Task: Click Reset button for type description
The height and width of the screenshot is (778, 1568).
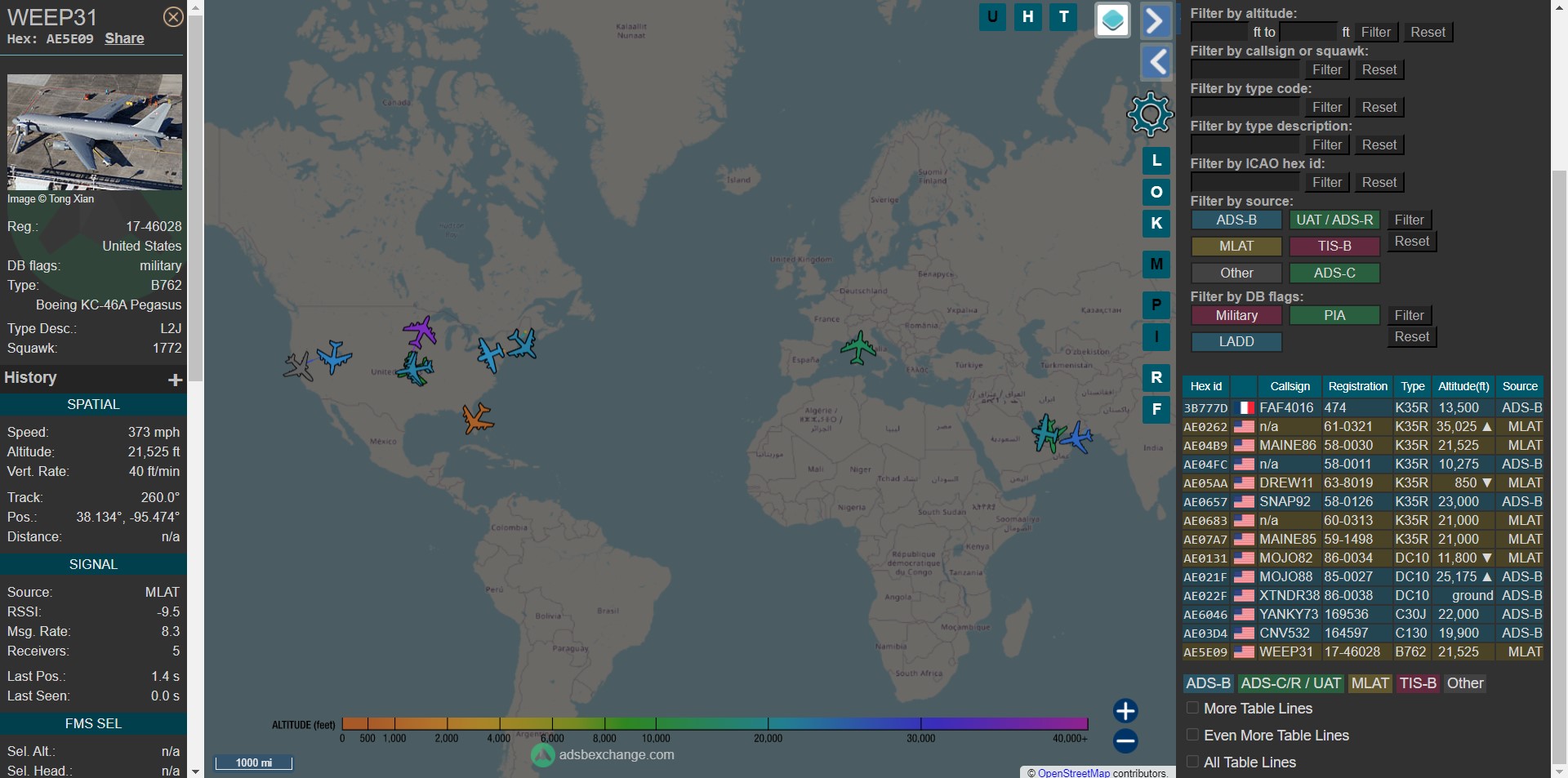Action: (1379, 145)
